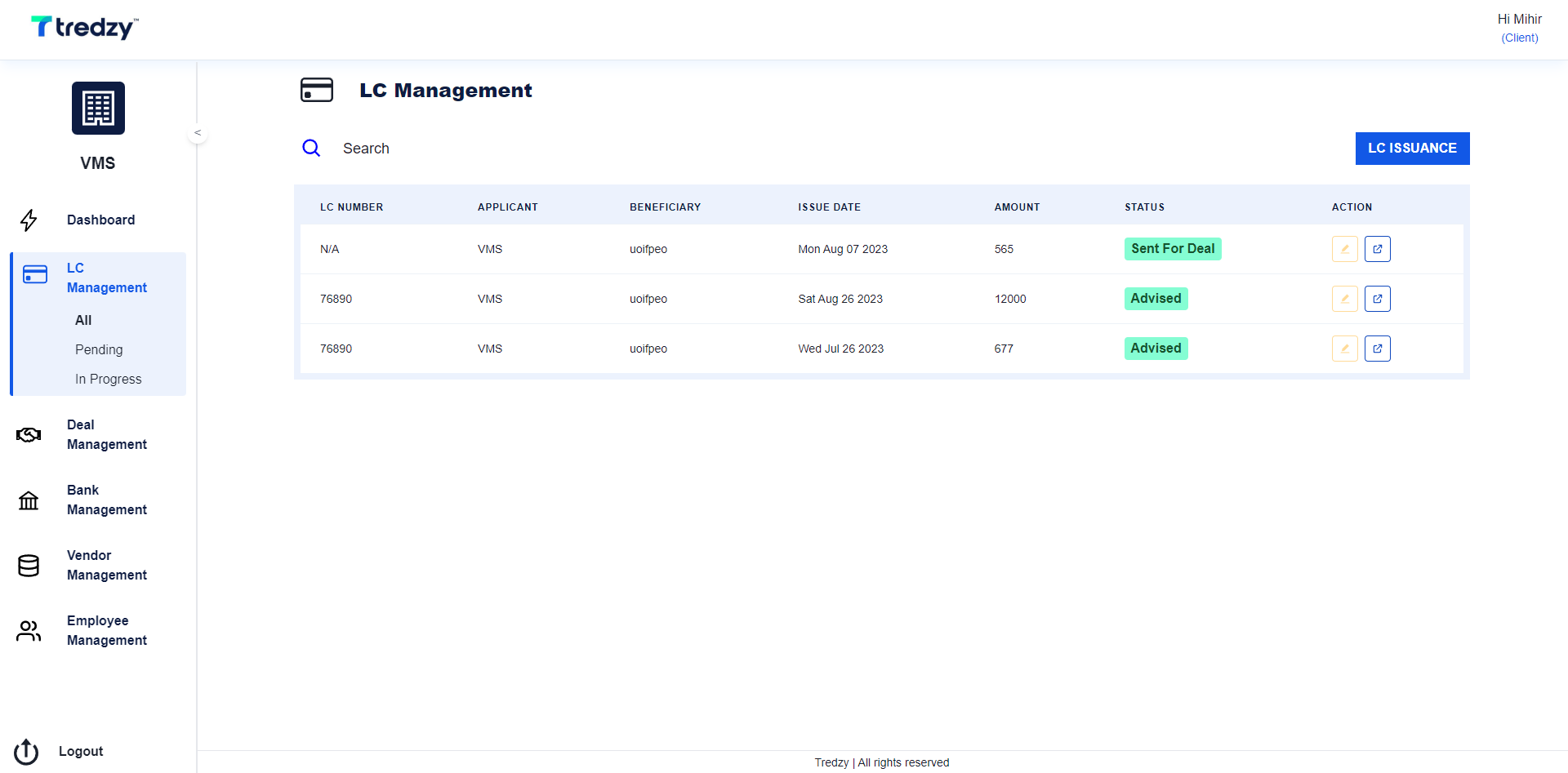Open Employee Management
This screenshot has height=773, width=1568.
point(107,631)
